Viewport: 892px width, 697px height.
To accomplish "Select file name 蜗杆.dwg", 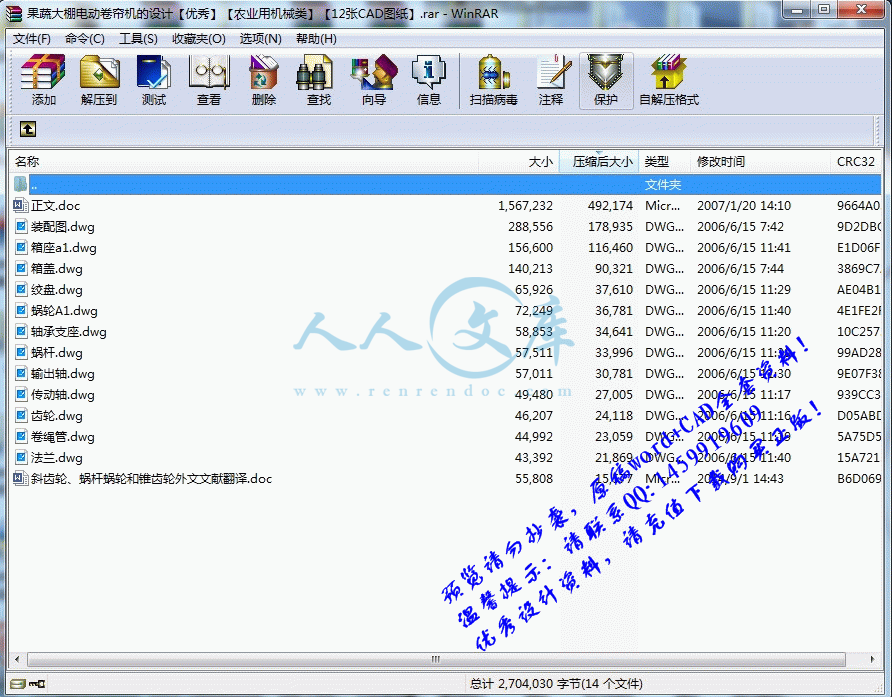I will (56, 353).
